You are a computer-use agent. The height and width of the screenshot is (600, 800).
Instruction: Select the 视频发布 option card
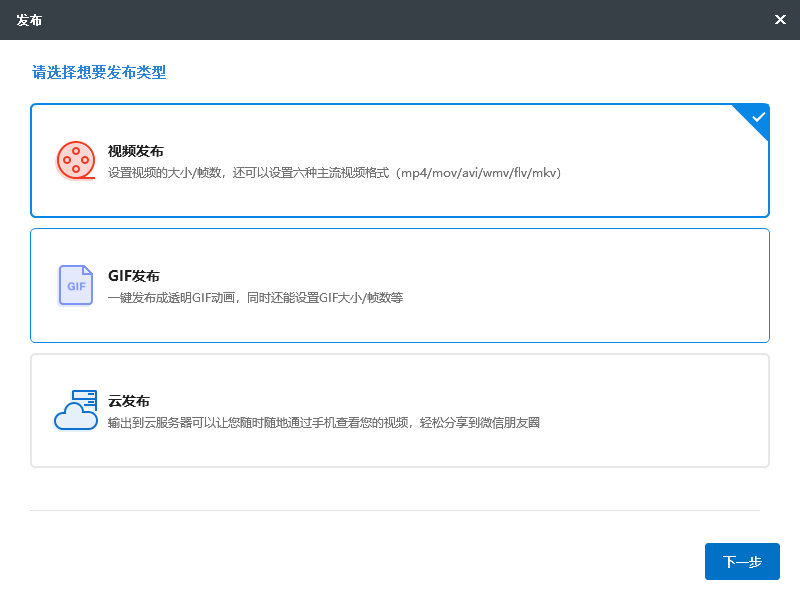point(399,161)
